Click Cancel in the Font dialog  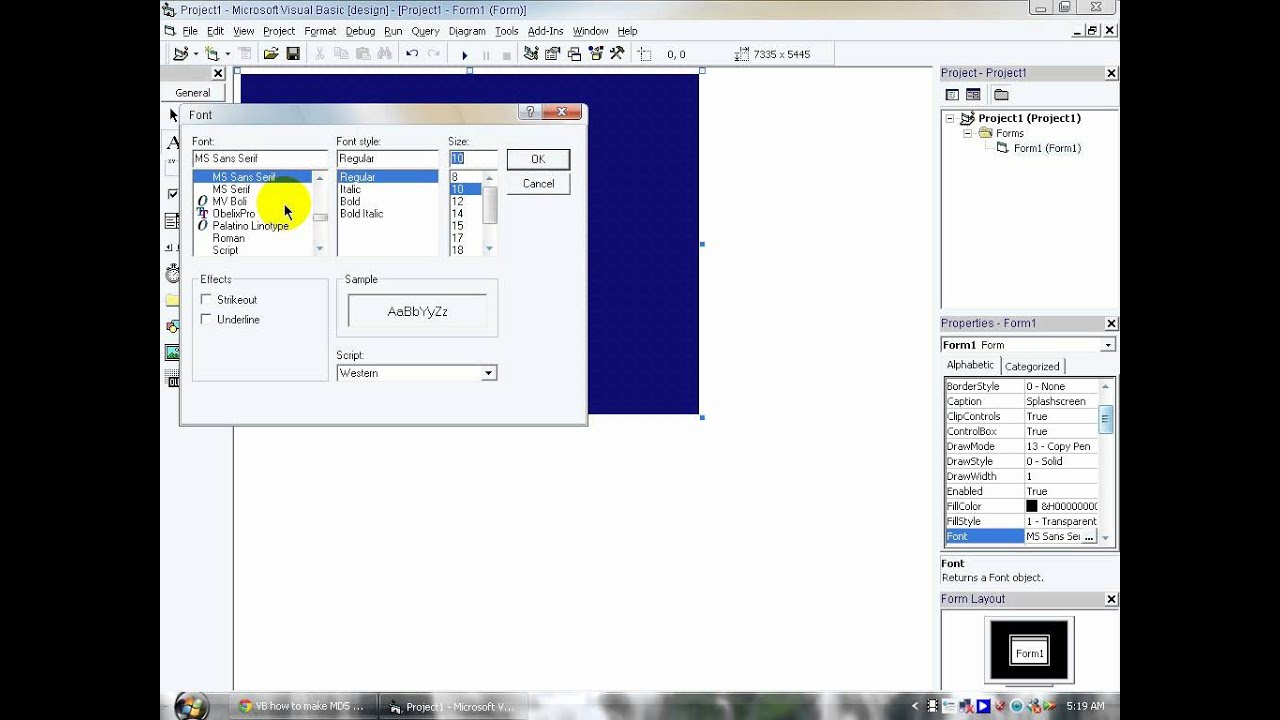pos(538,183)
